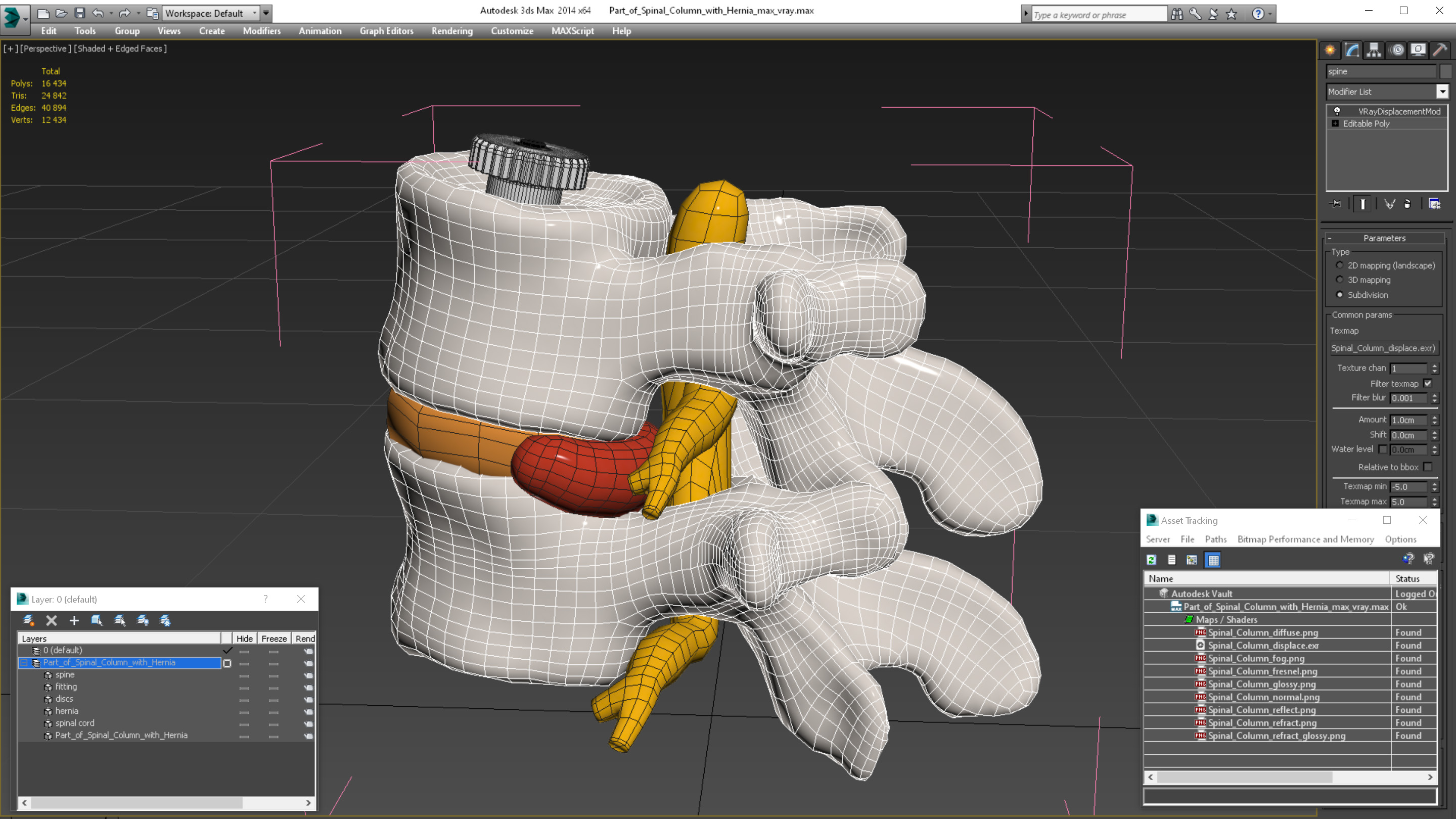Click Add Selected Objects plus icon
The width and height of the screenshot is (1456, 819).
[x=74, y=621]
